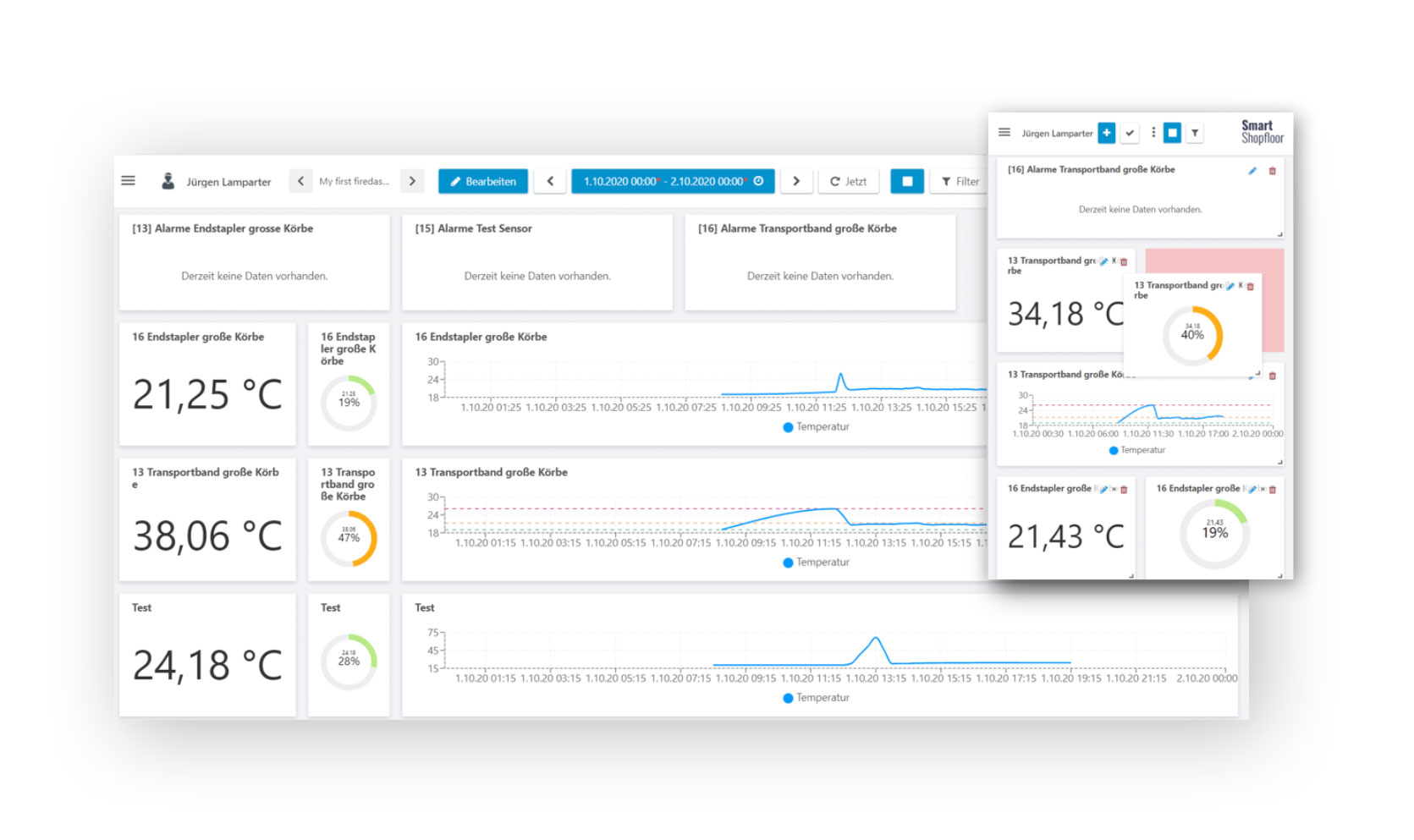This screenshot has width=1414, height=840.
Task: Open the My first firedas... dashboard selector
Action: 354,181
